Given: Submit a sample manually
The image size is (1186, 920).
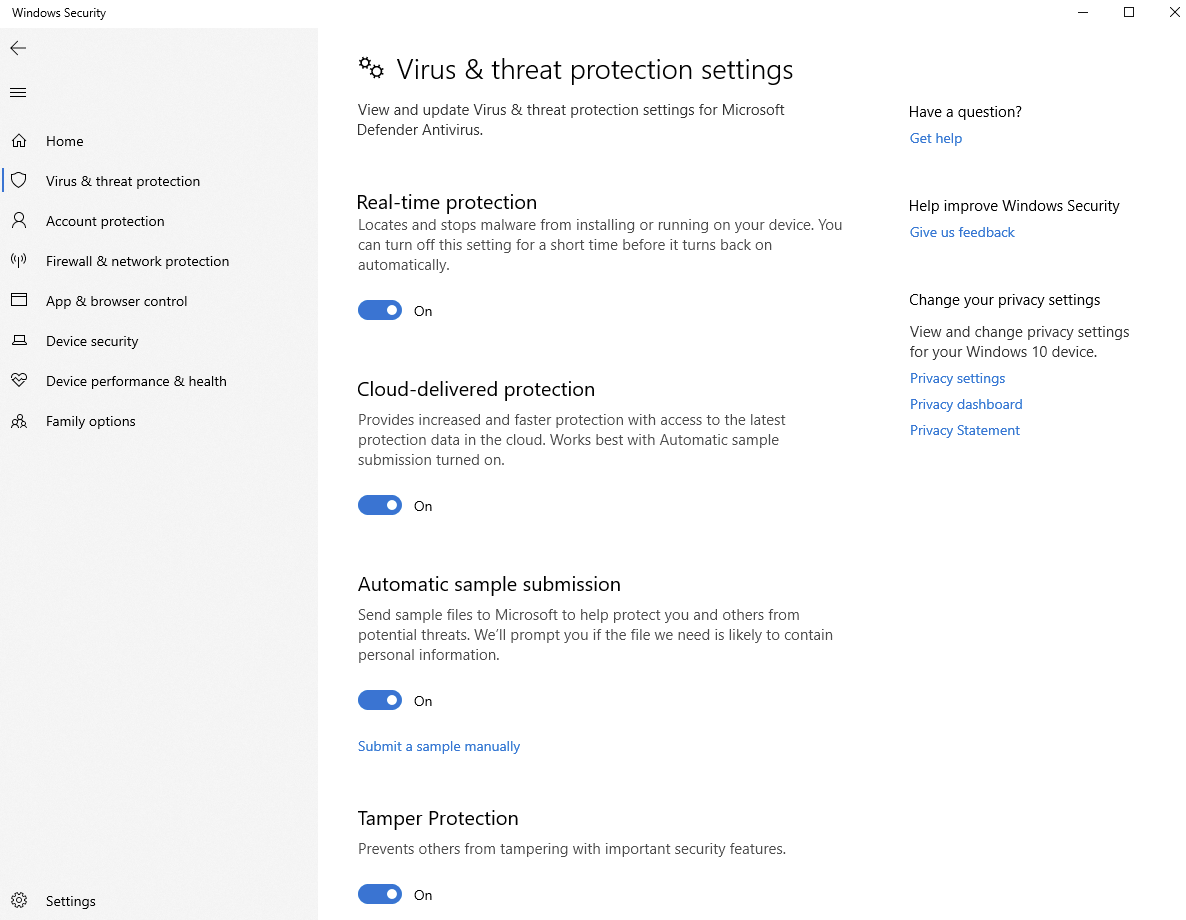Looking at the screenshot, I should (438, 746).
